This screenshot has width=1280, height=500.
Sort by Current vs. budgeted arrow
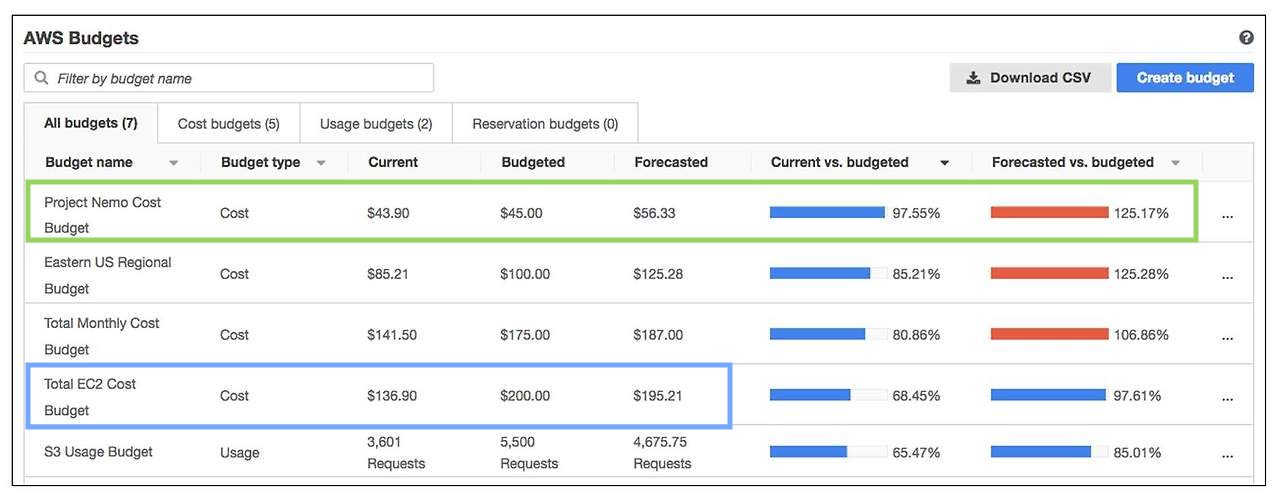coord(945,163)
